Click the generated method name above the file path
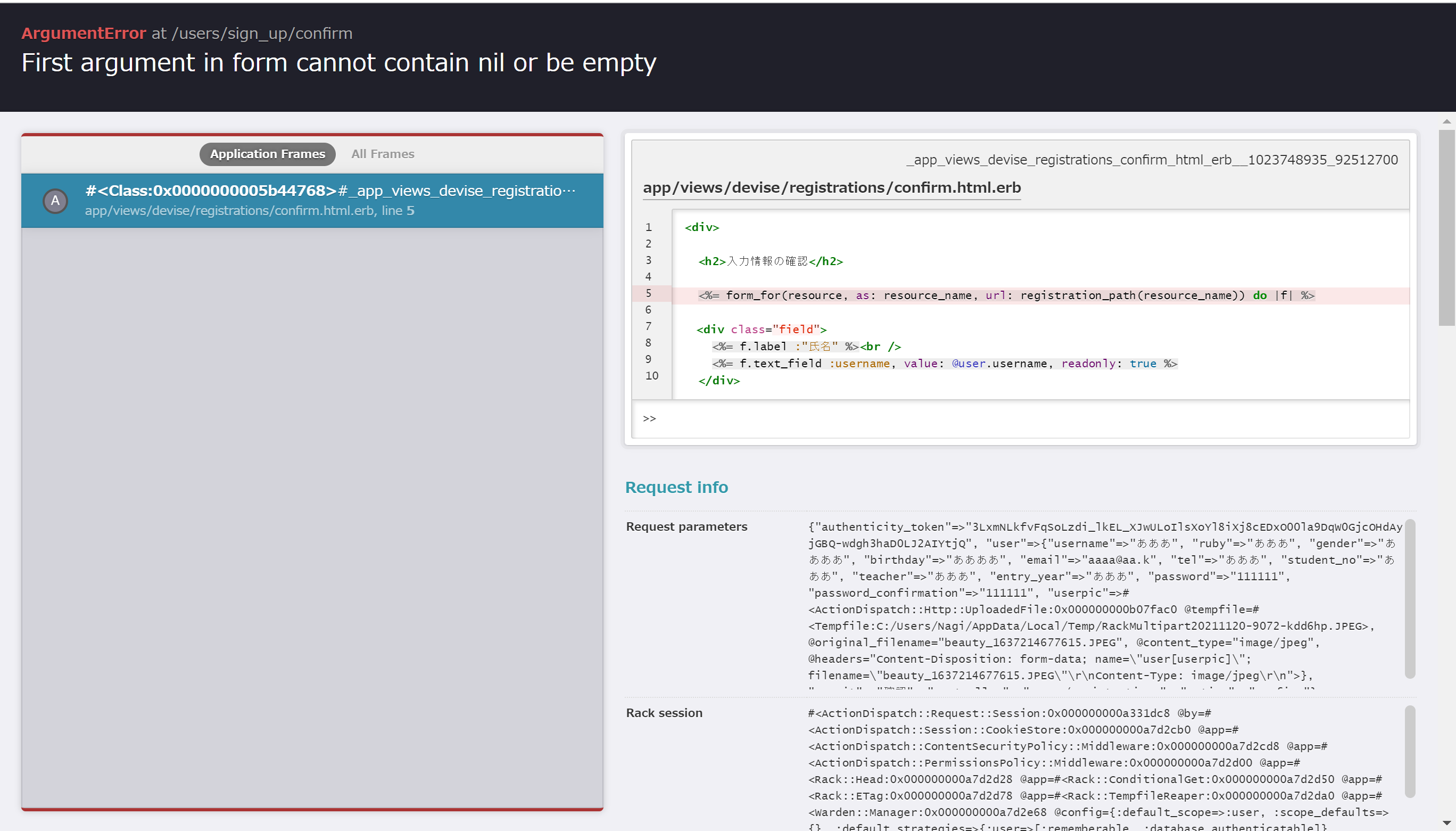Viewport: 1456px width, 831px height. tap(1152, 160)
